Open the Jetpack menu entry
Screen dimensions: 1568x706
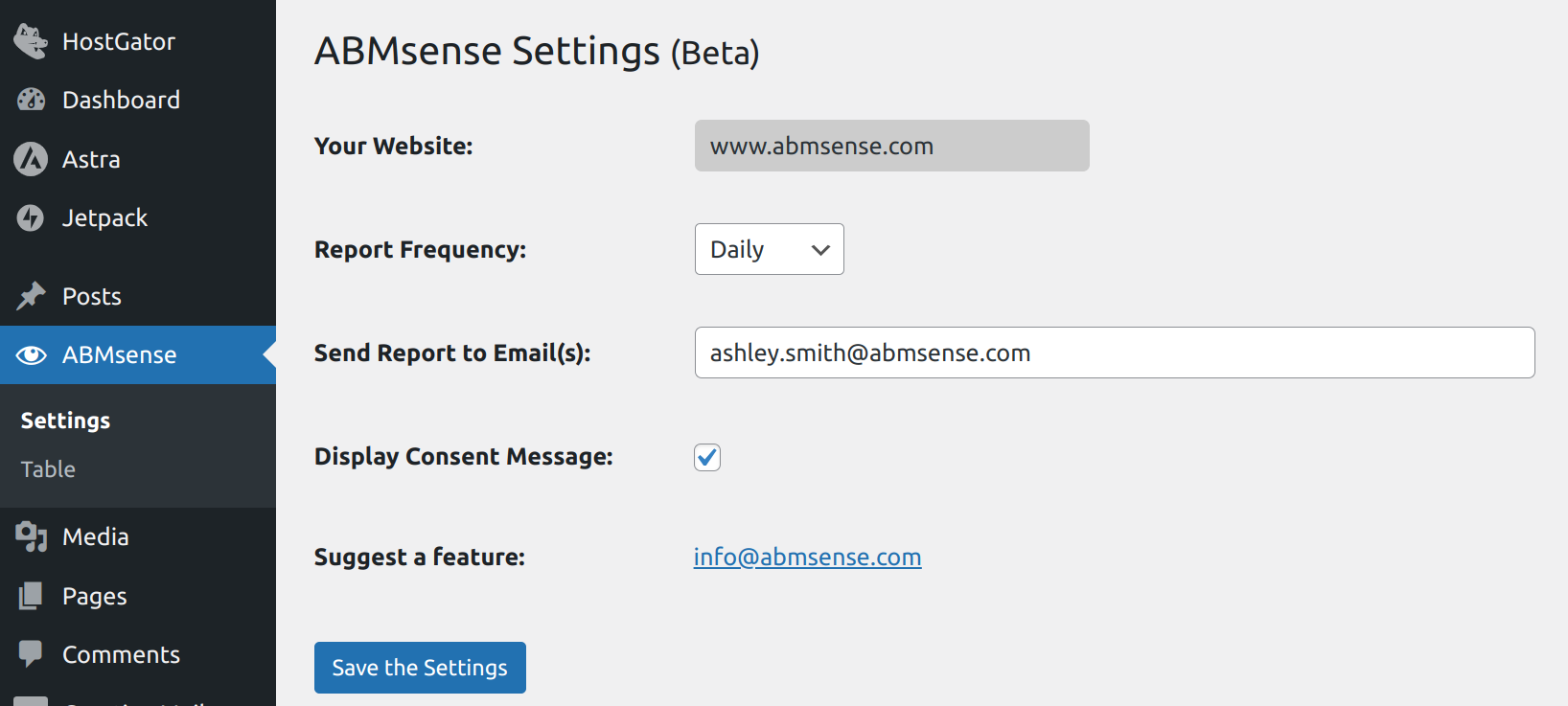[x=104, y=218]
